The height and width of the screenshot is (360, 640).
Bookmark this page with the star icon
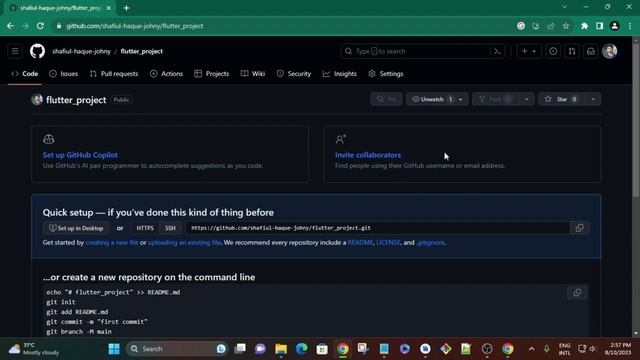click(x=566, y=26)
